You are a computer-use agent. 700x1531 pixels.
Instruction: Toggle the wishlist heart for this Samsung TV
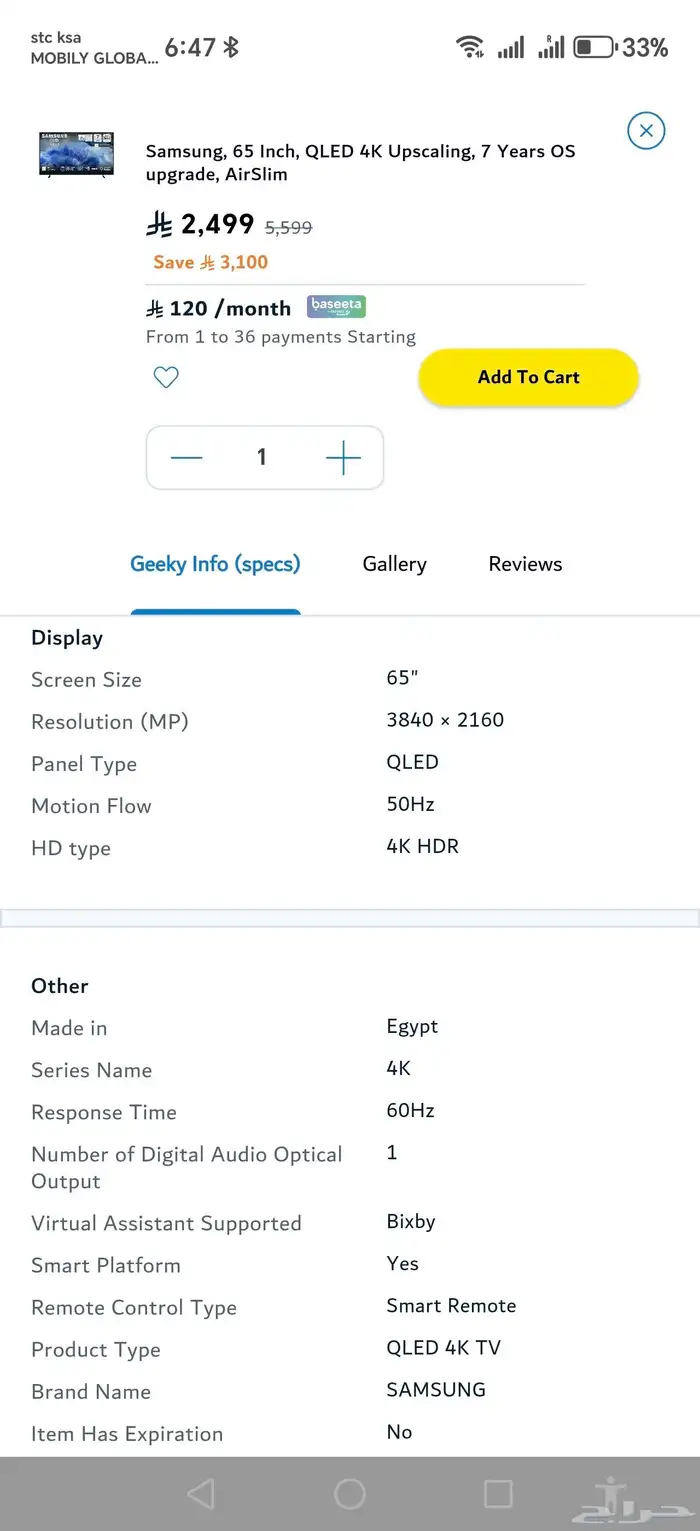coord(166,377)
